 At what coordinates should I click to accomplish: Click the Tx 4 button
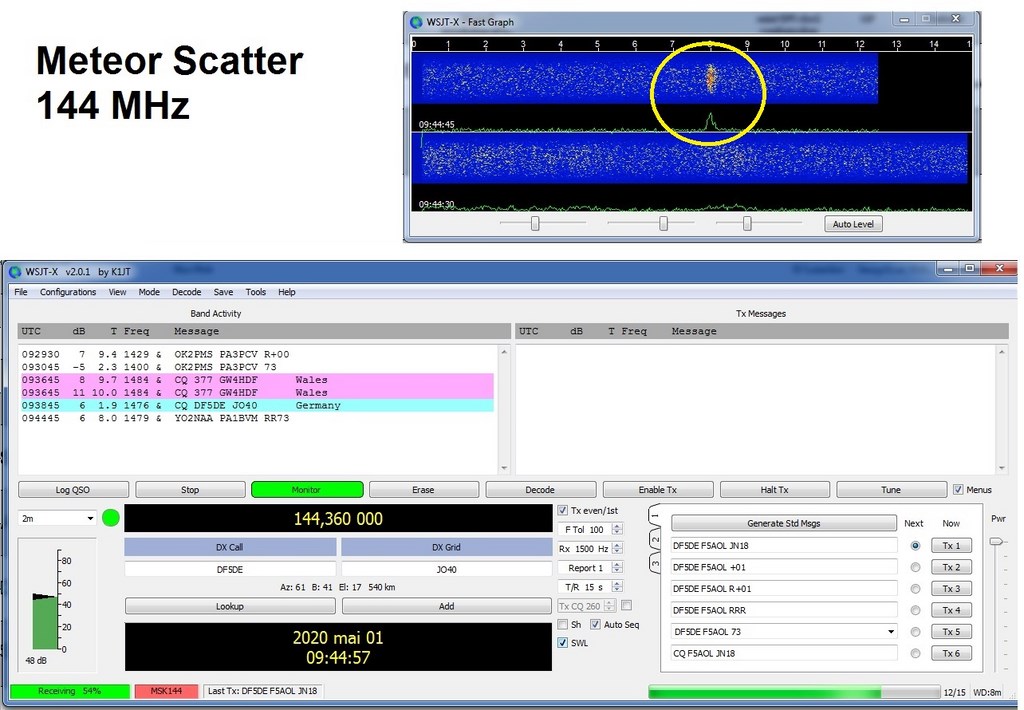[951, 610]
